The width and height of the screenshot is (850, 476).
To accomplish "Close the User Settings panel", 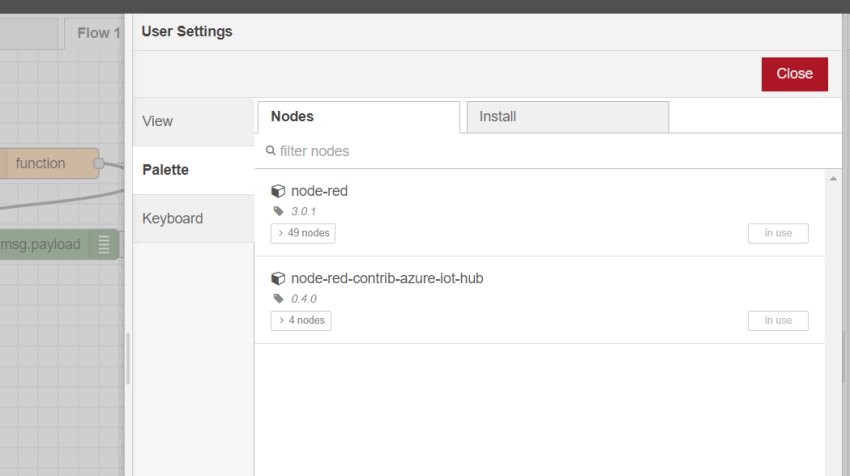I will [794, 74].
